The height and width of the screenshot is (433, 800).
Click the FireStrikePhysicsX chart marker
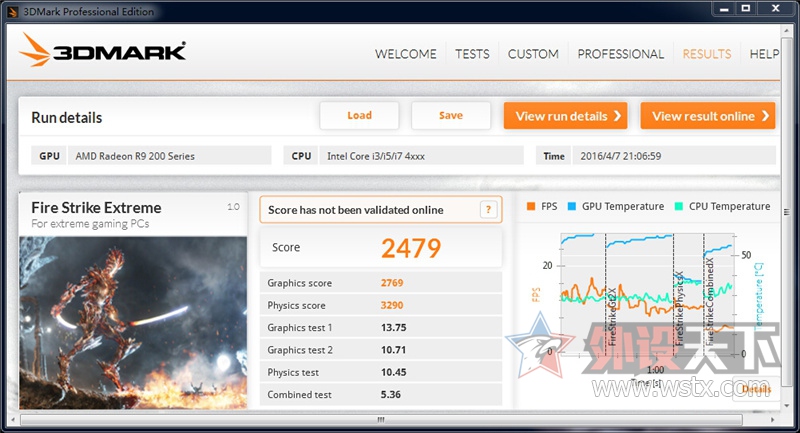(679, 308)
